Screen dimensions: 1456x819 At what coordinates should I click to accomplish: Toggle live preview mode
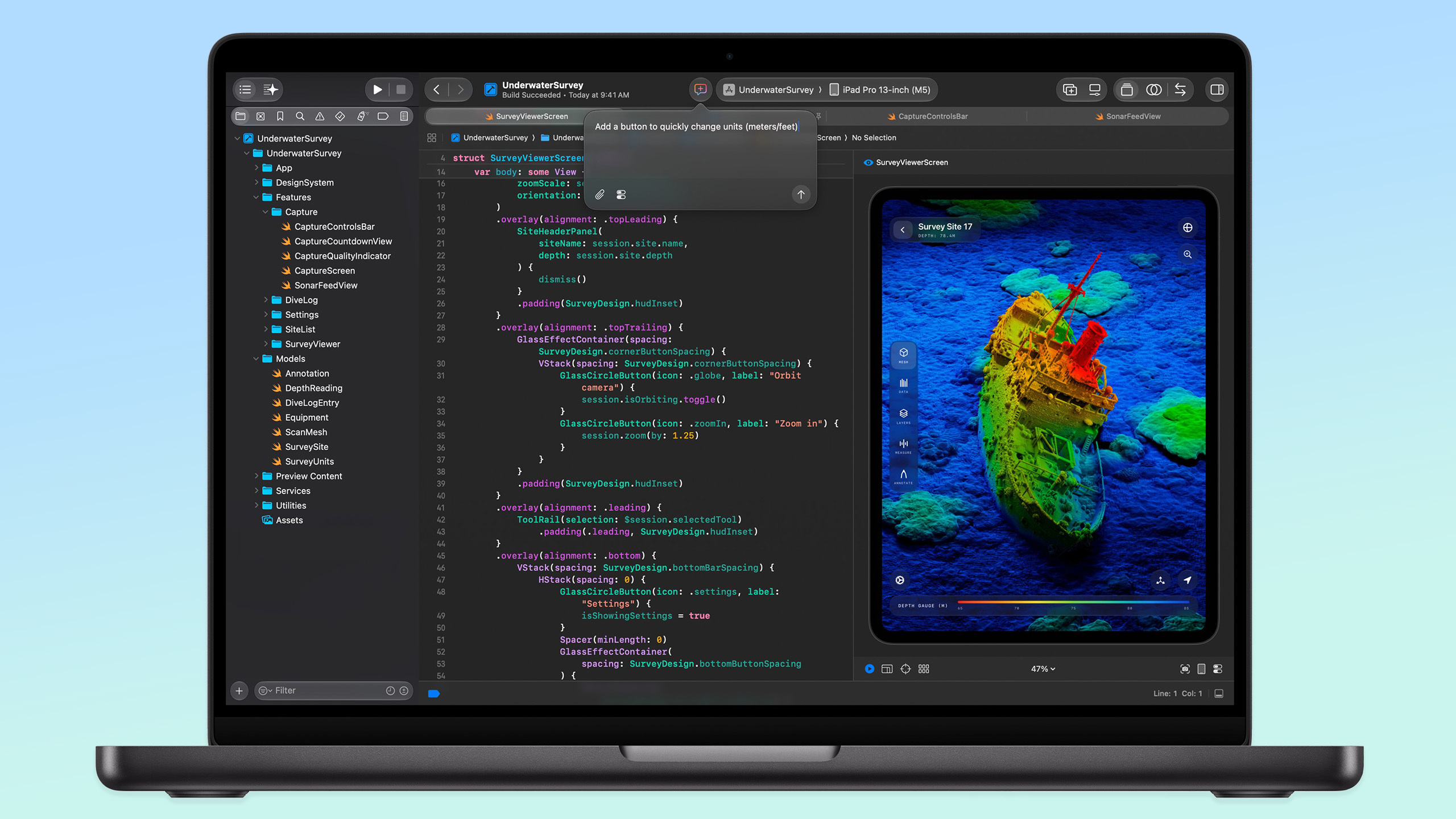869,669
